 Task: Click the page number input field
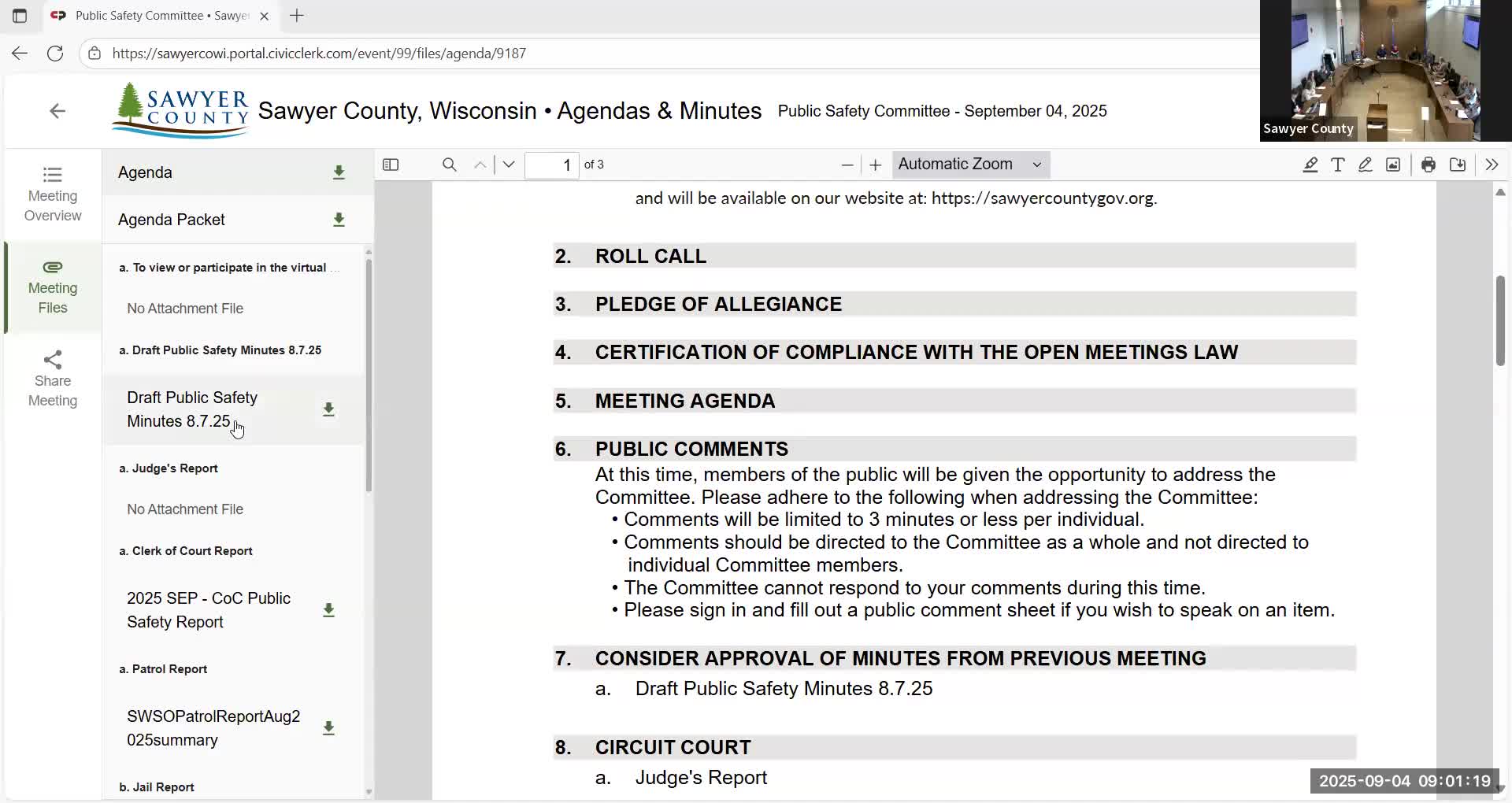(552, 165)
